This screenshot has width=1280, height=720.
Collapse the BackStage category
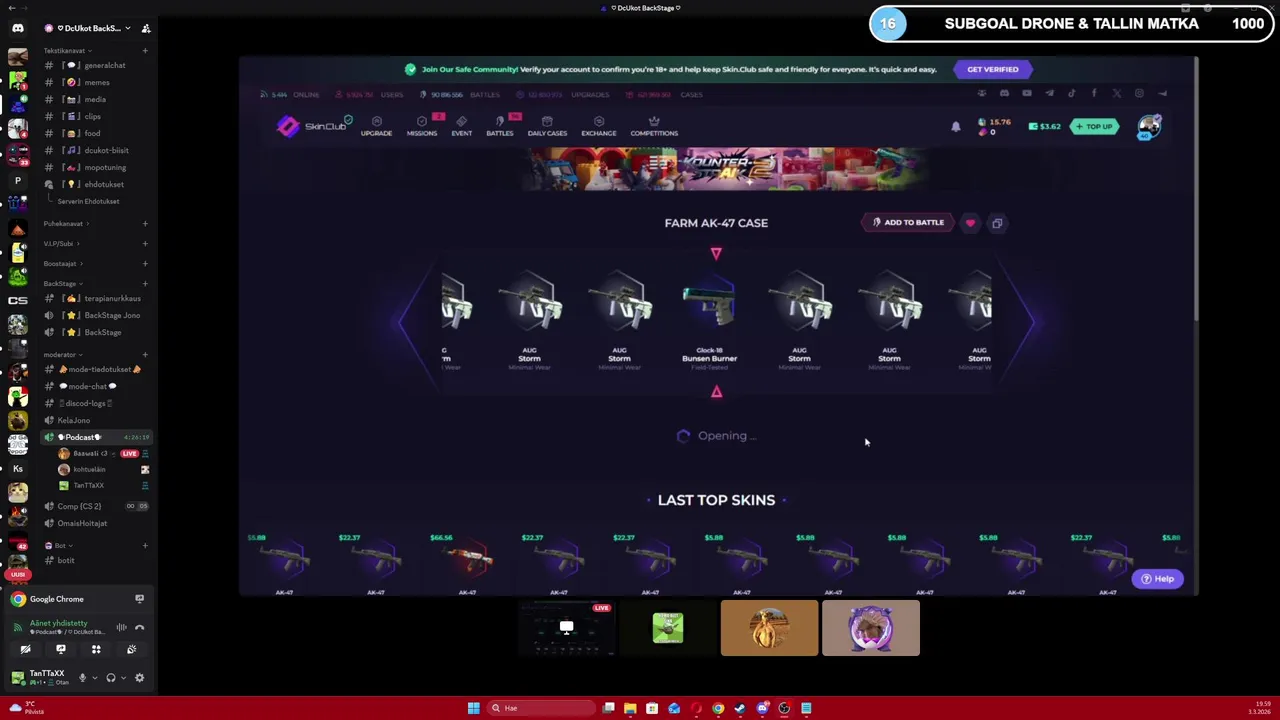pos(62,283)
